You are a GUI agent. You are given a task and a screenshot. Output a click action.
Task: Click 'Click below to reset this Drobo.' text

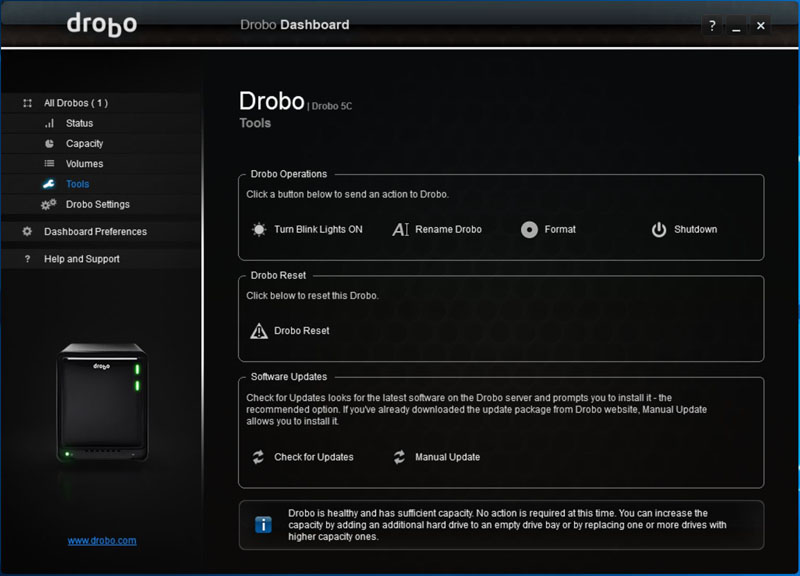(x=312, y=296)
